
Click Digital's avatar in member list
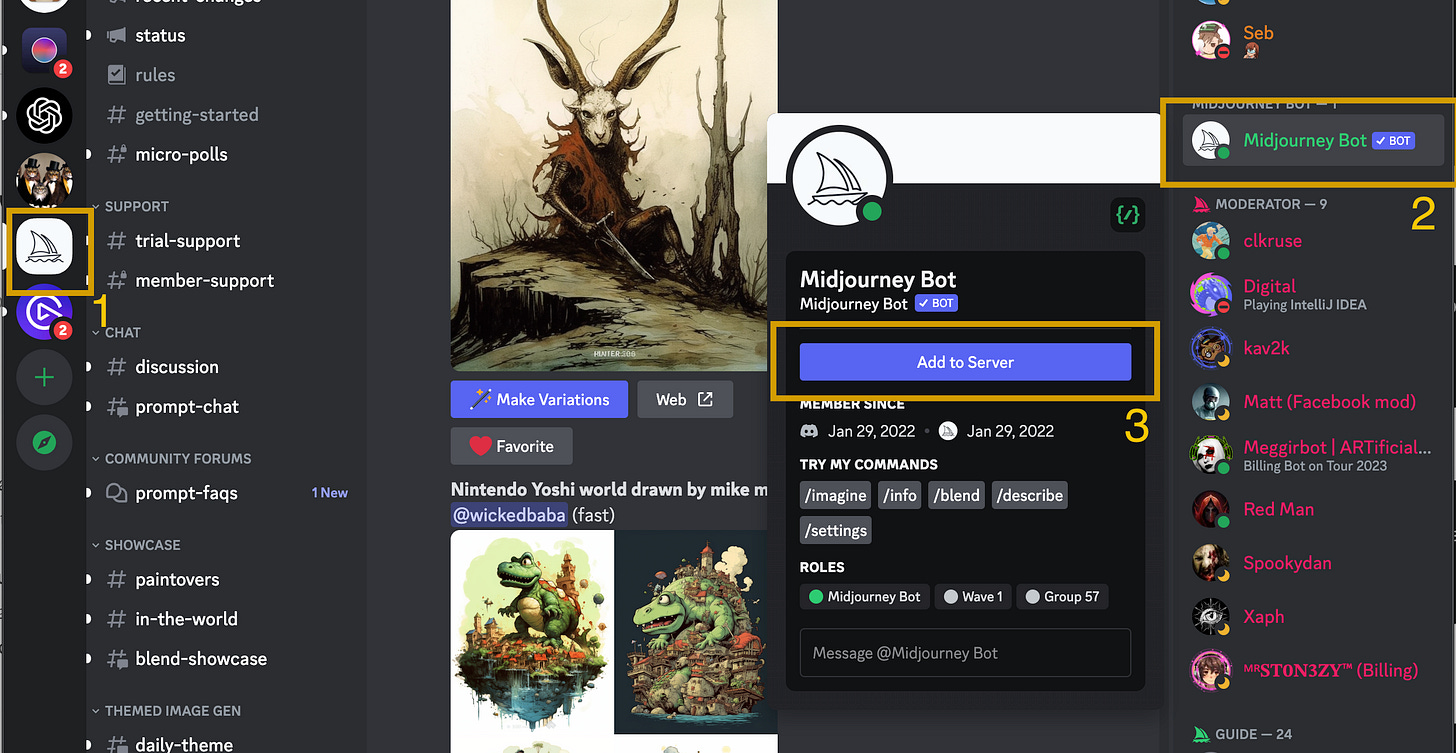1211,294
